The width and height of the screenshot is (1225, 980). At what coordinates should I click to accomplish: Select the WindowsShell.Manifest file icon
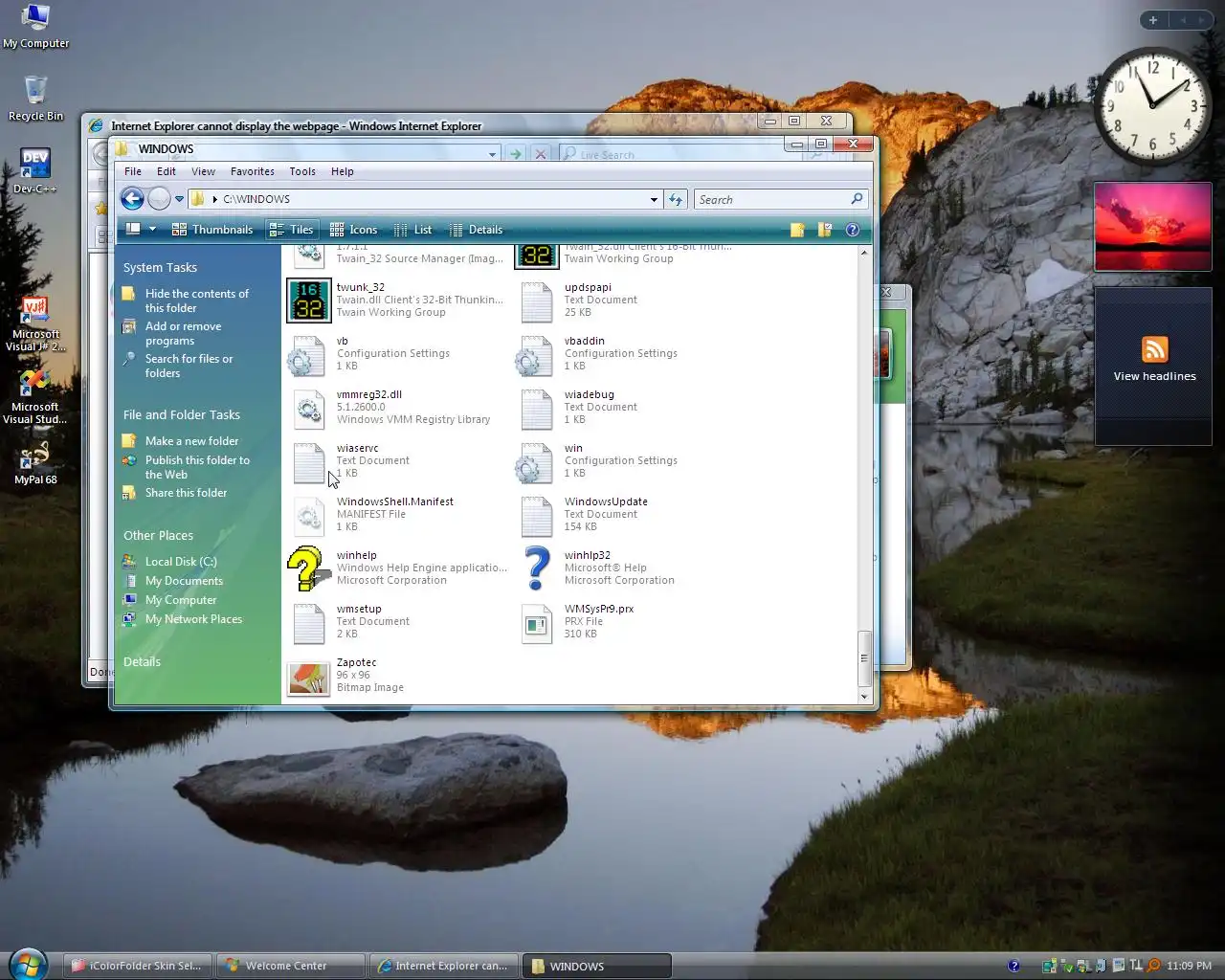coord(308,517)
